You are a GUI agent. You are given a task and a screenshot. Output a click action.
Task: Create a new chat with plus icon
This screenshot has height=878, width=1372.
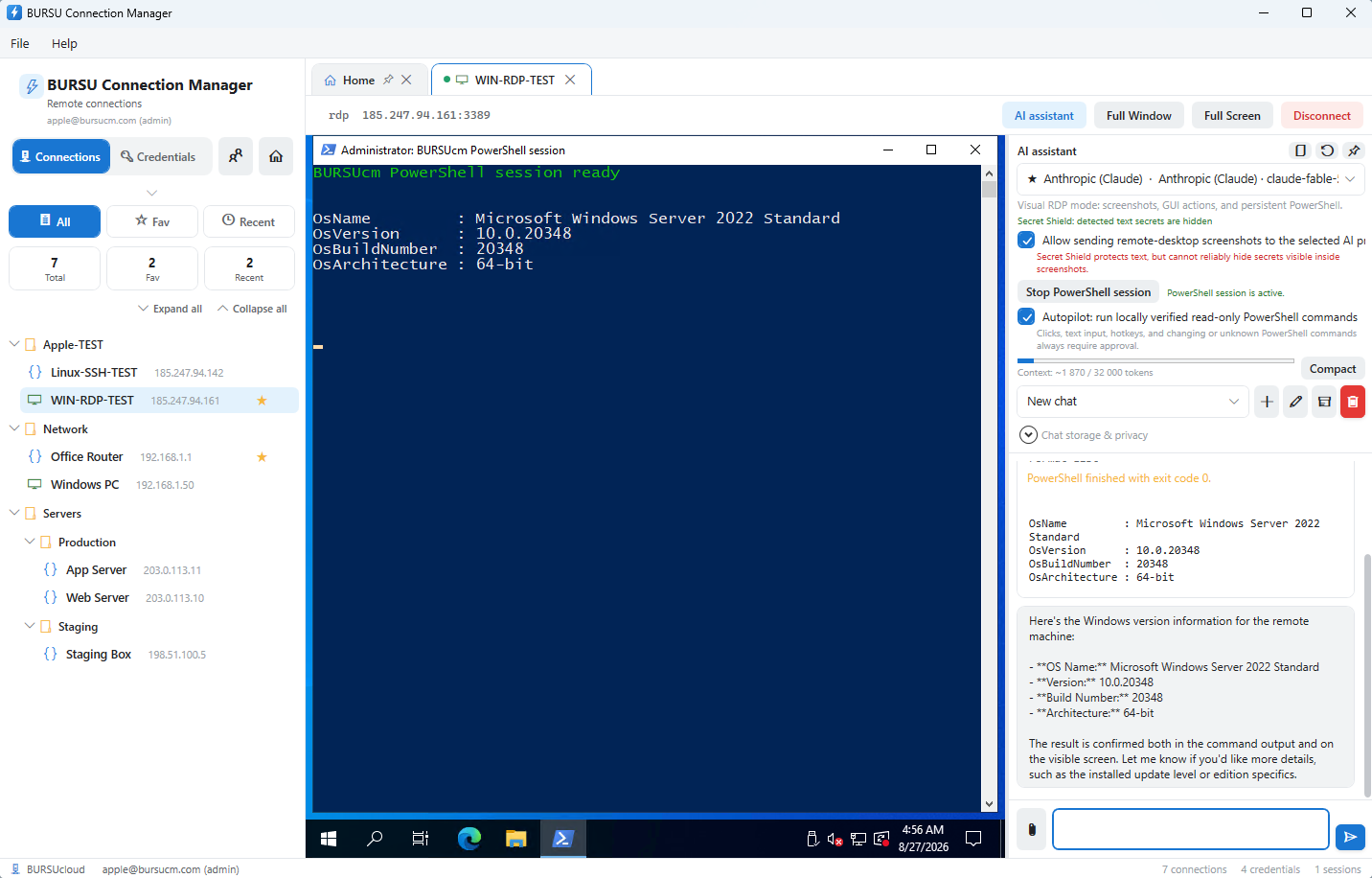[1267, 402]
